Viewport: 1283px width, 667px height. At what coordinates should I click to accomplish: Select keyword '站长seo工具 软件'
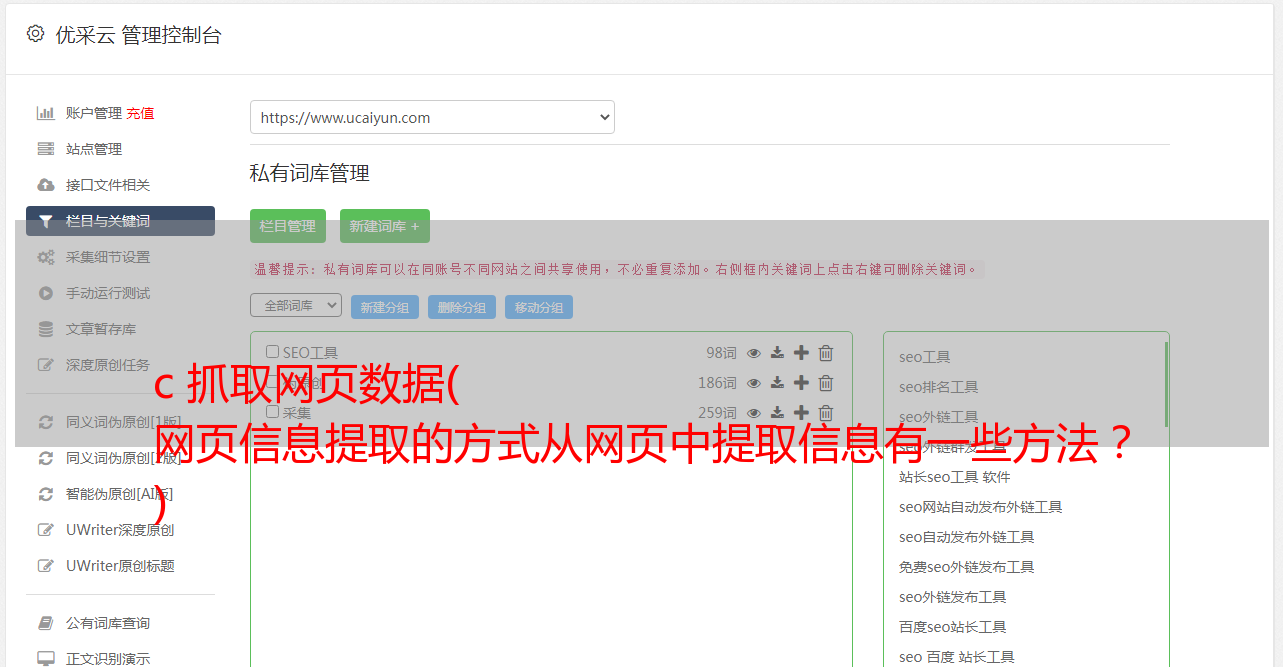[954, 477]
